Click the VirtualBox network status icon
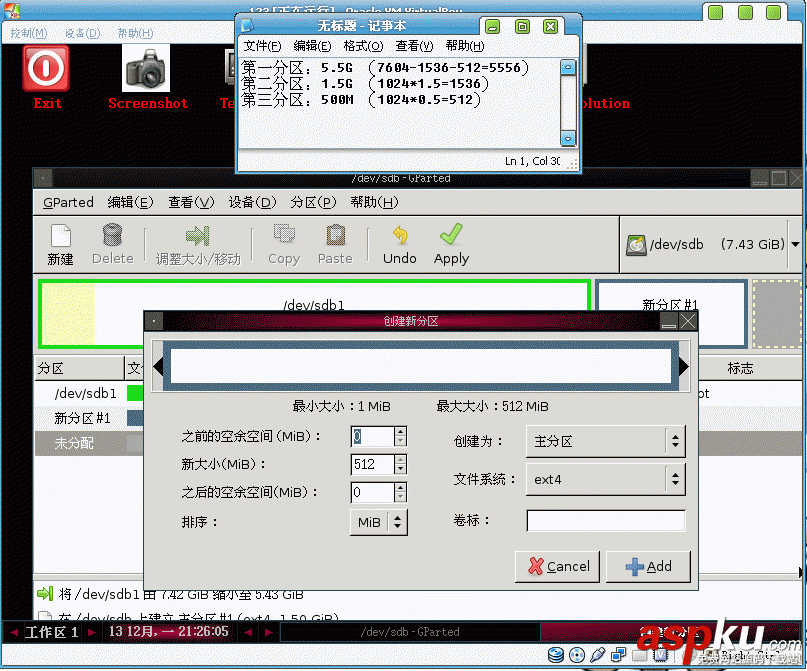807x671 pixels. tap(618, 655)
